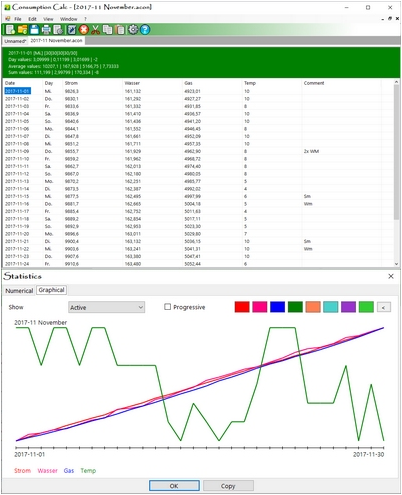Click the red Delete toolbar icon
This screenshot has width=402, height=495.
84,30
